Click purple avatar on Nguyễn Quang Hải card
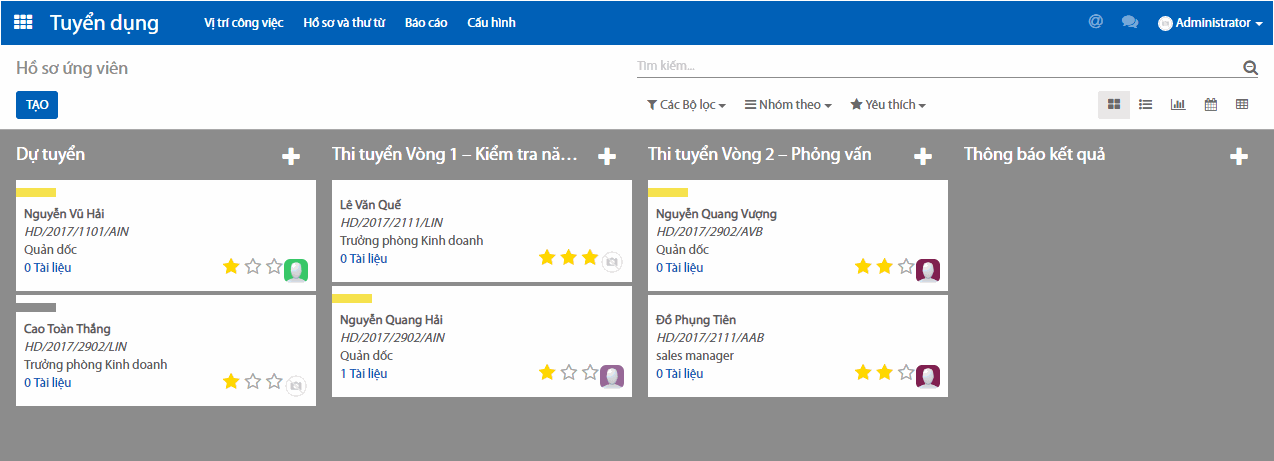This screenshot has width=1274, height=461. 612,376
